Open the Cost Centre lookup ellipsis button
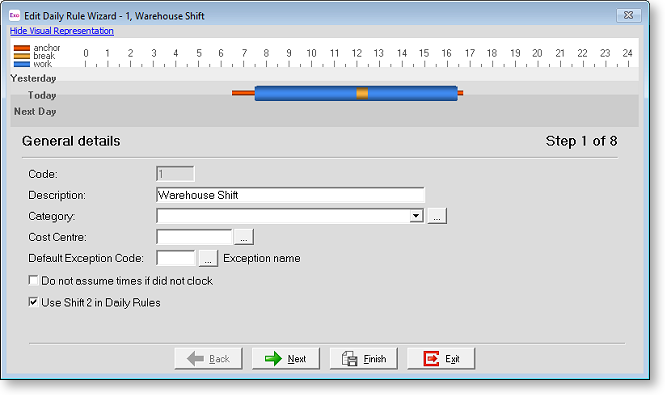Screen dimensions: 665x395 click(244, 237)
